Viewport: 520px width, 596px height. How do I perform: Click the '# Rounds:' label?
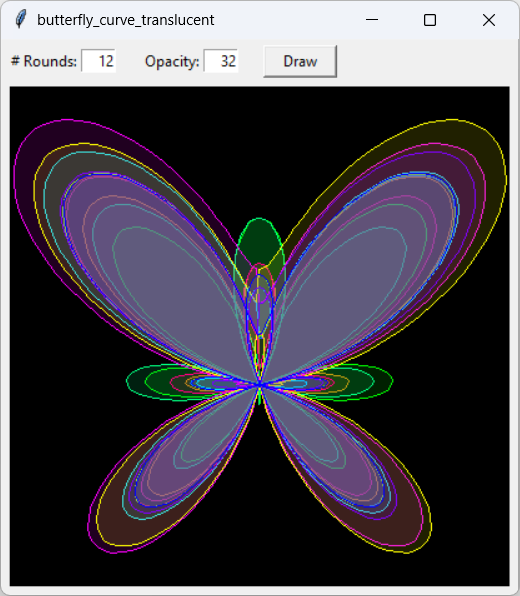pos(44,61)
